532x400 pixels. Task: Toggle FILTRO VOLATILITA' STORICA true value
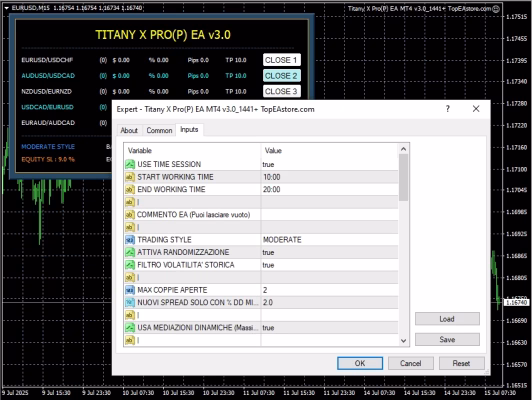click(x=329, y=265)
